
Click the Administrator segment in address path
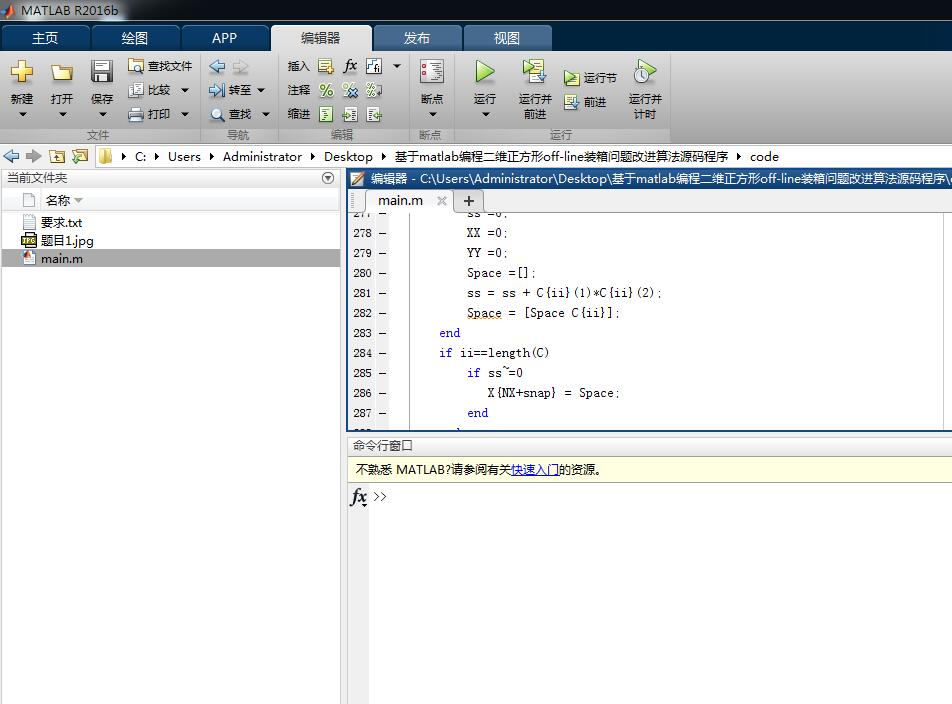(262, 157)
